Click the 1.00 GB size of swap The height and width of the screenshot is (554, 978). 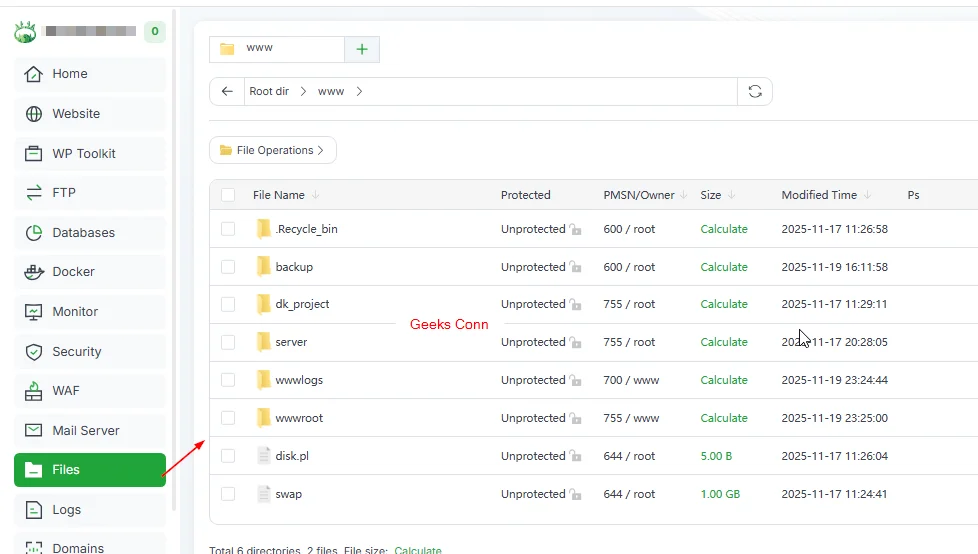coord(720,494)
